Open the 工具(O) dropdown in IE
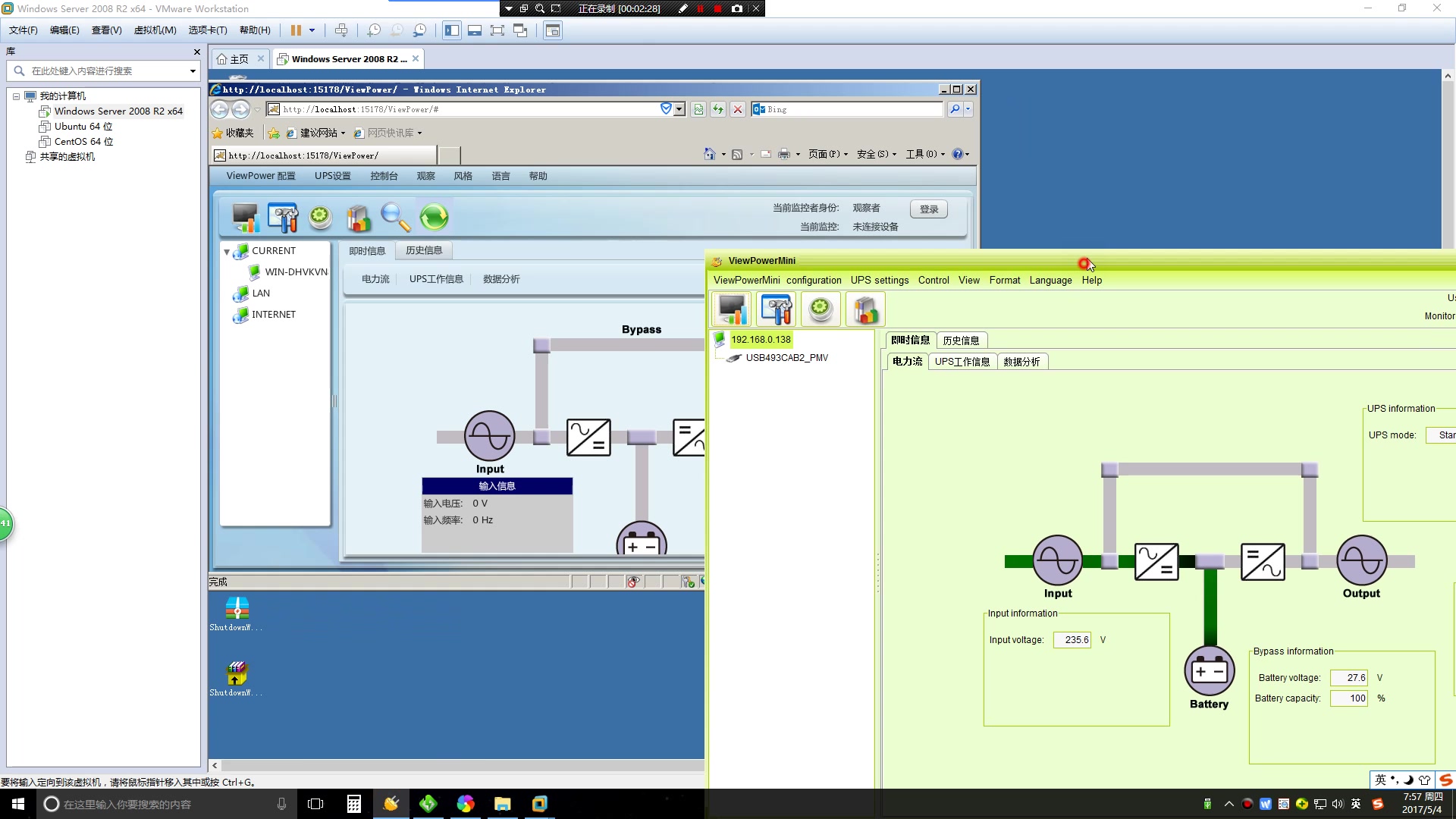Image resolution: width=1456 pixels, height=819 pixels. pos(924,154)
